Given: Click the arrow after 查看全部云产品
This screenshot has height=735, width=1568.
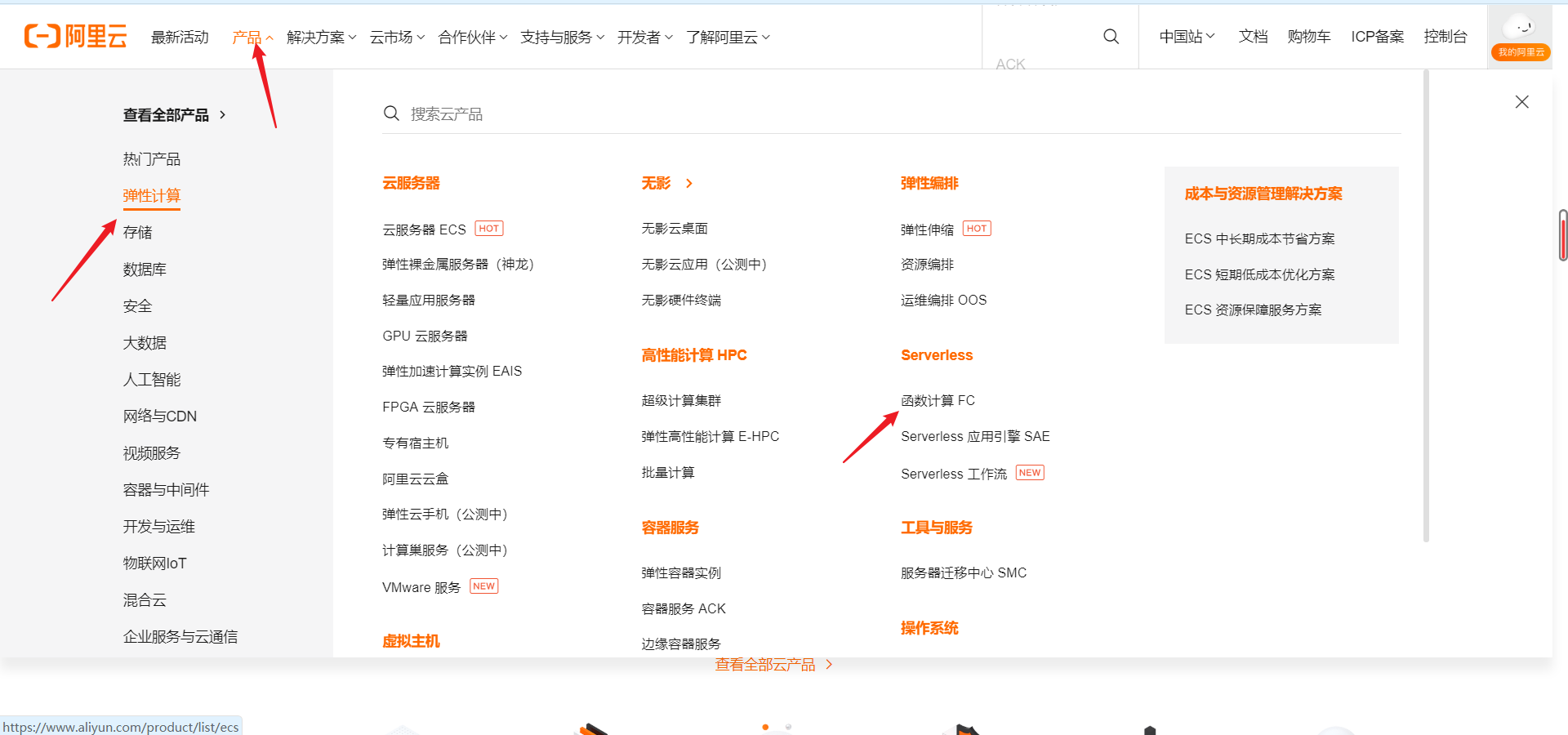Looking at the screenshot, I should 829,665.
